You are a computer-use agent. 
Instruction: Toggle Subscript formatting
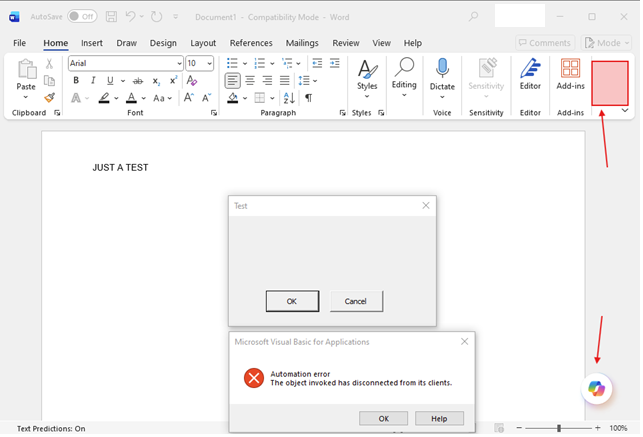coord(156,81)
